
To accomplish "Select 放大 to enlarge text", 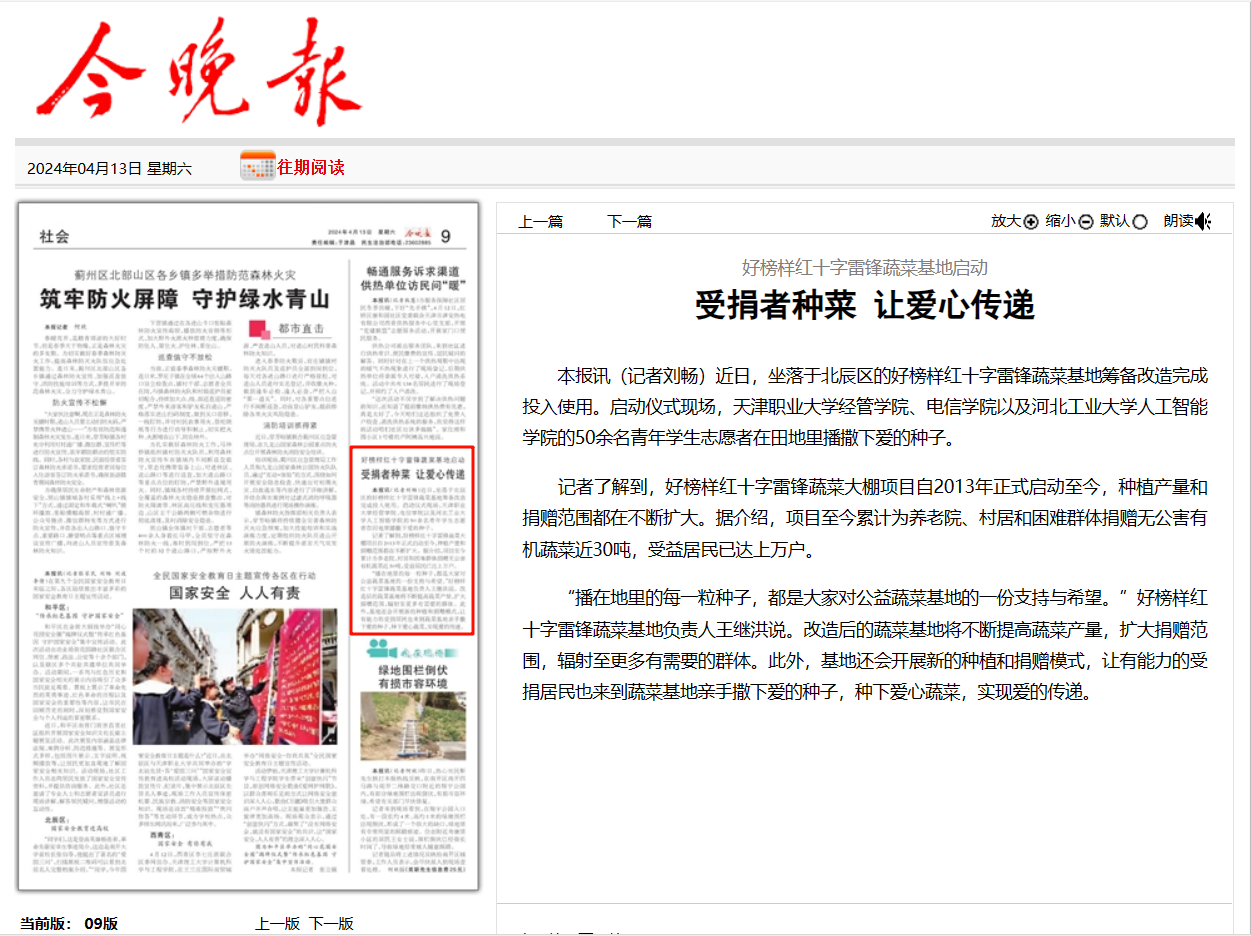I will [x=1006, y=221].
